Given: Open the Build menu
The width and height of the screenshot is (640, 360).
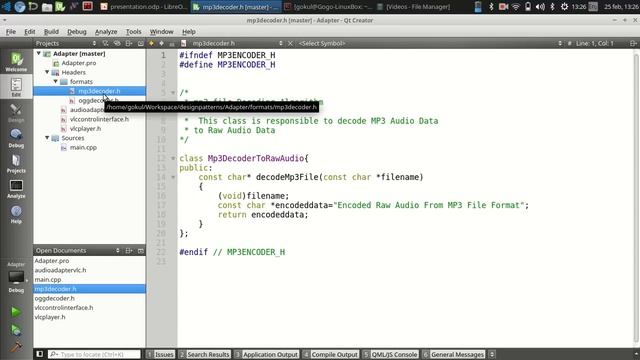Looking at the screenshot, I should pyautogui.click(x=51, y=31).
